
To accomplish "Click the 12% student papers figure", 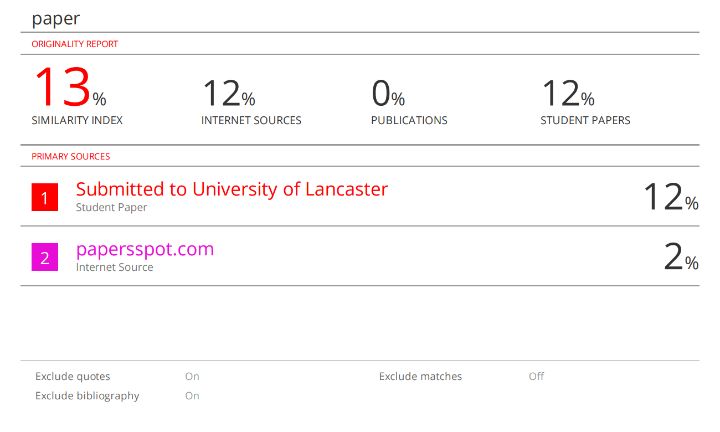I will [568, 93].
